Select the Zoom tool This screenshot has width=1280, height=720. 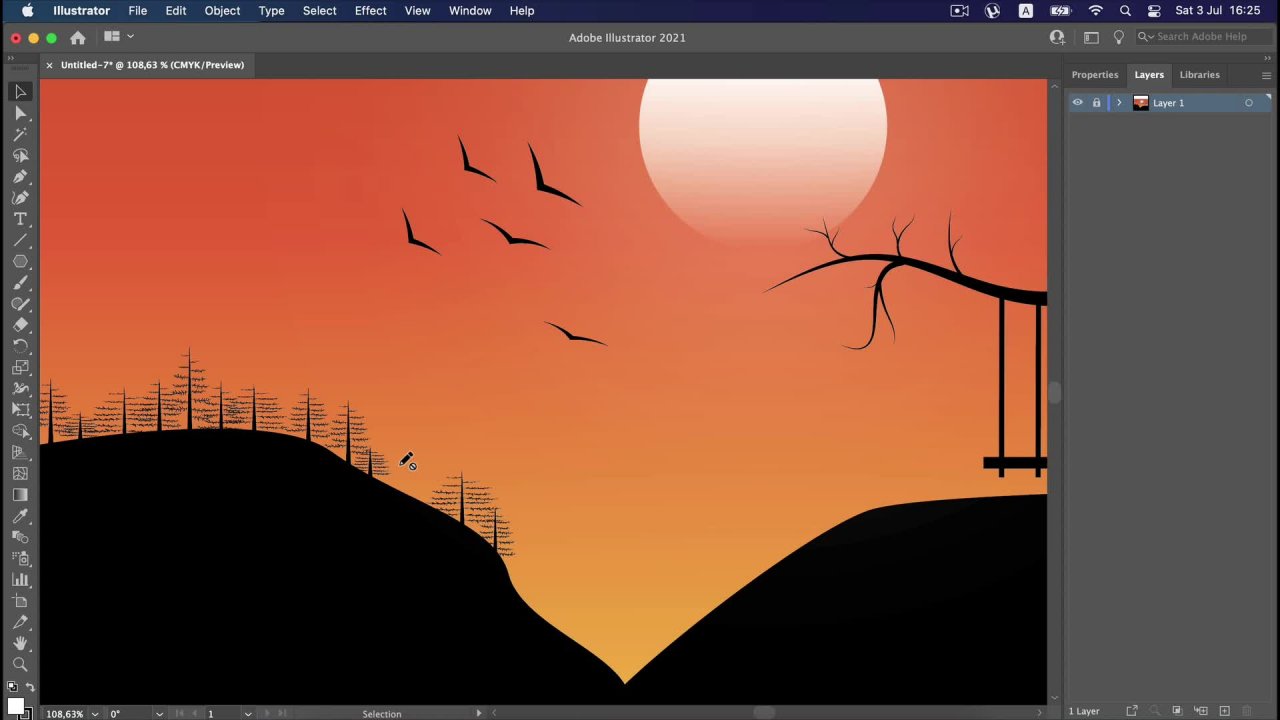[x=20, y=664]
